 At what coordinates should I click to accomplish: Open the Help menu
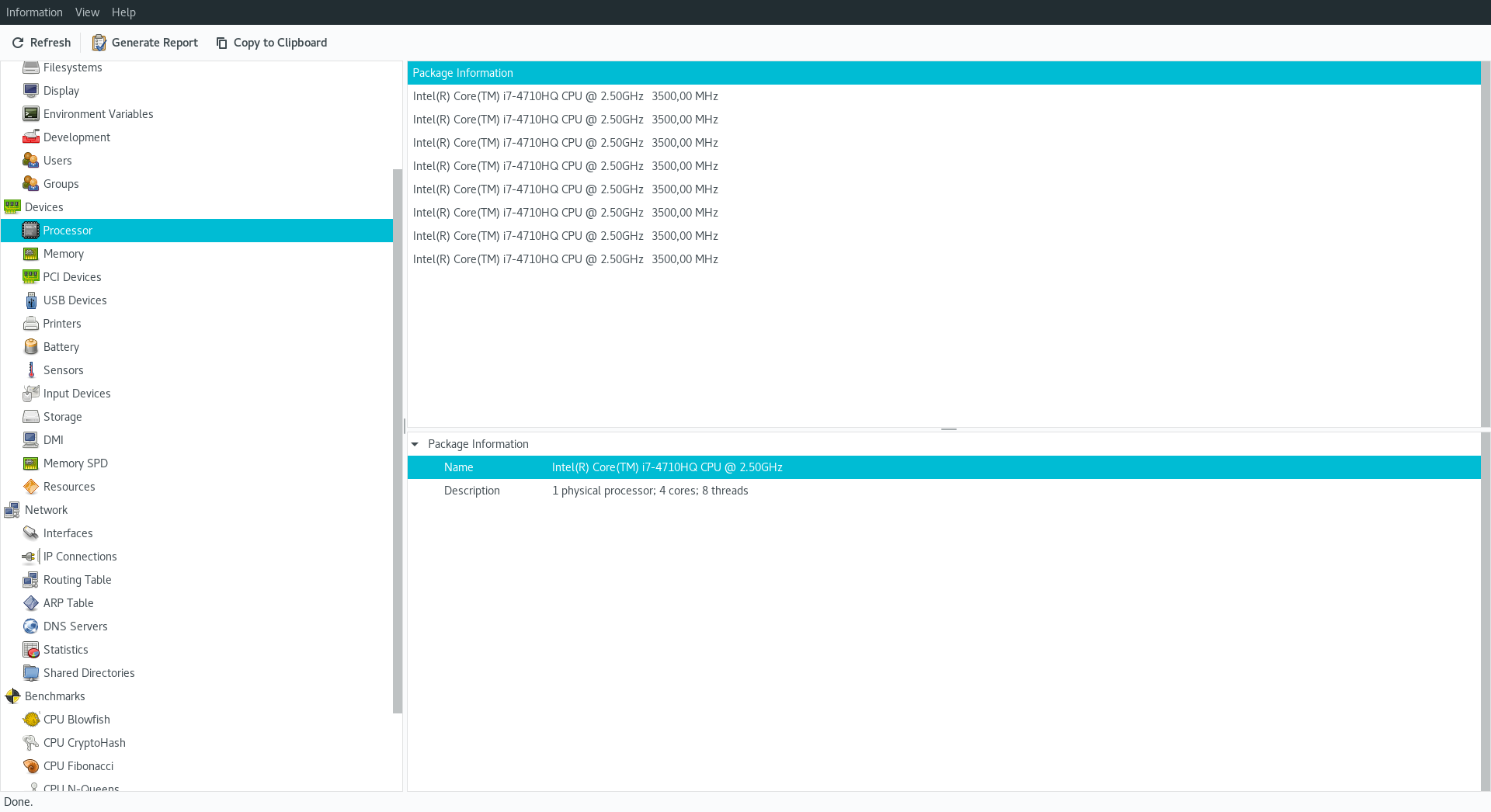coord(123,12)
